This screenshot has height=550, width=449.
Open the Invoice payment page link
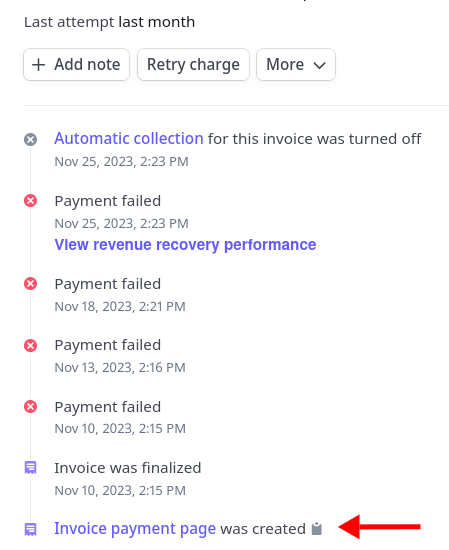pyautogui.click(x=135, y=529)
